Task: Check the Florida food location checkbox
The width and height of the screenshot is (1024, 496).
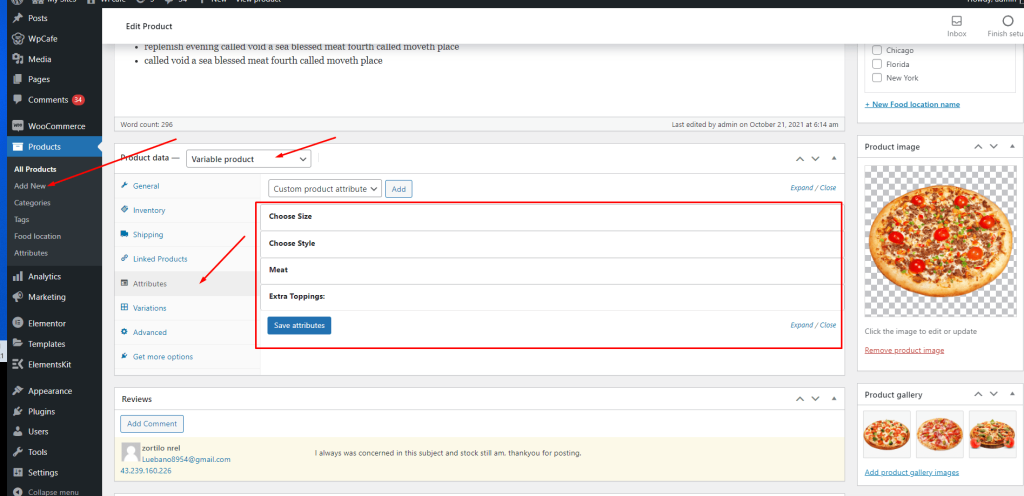Action: point(877,64)
